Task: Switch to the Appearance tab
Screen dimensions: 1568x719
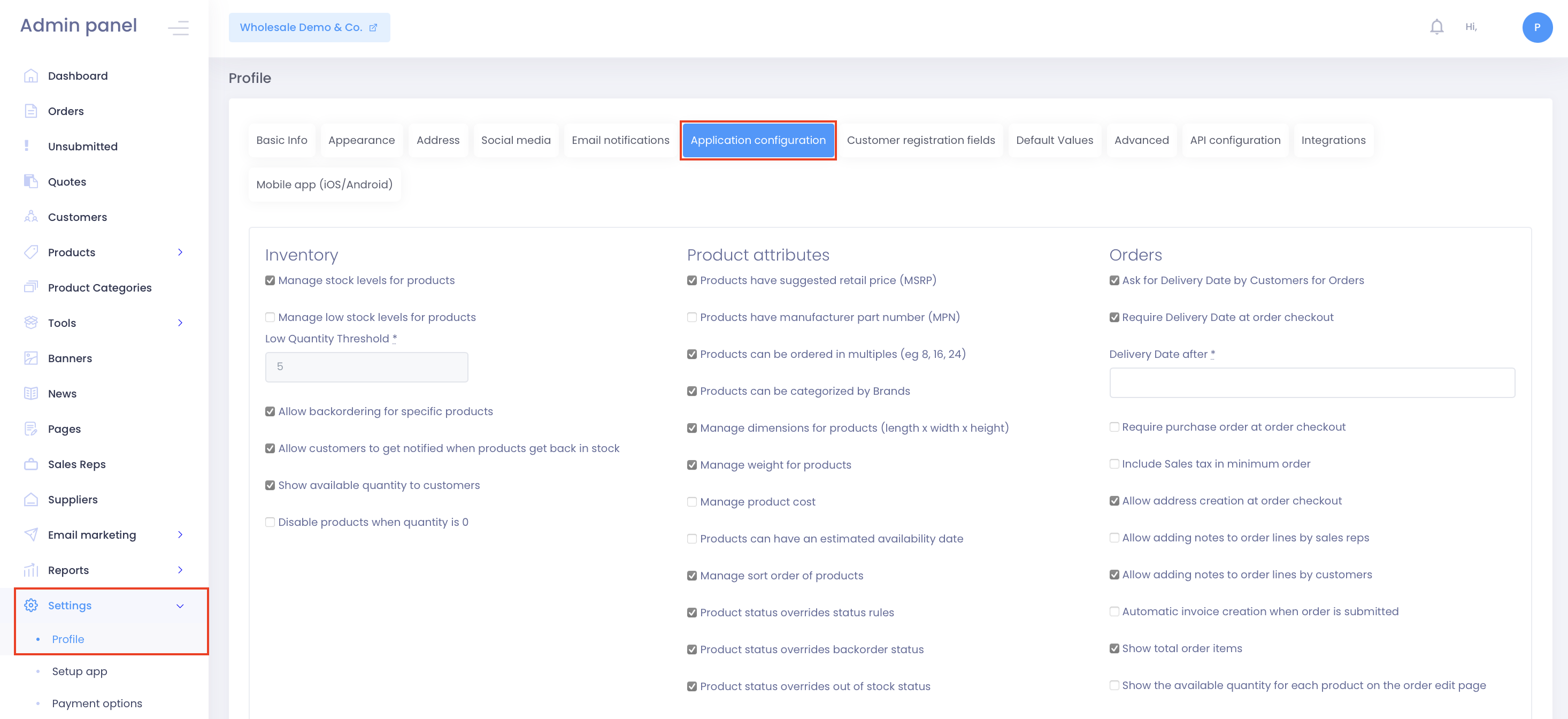Action: pyautogui.click(x=361, y=140)
